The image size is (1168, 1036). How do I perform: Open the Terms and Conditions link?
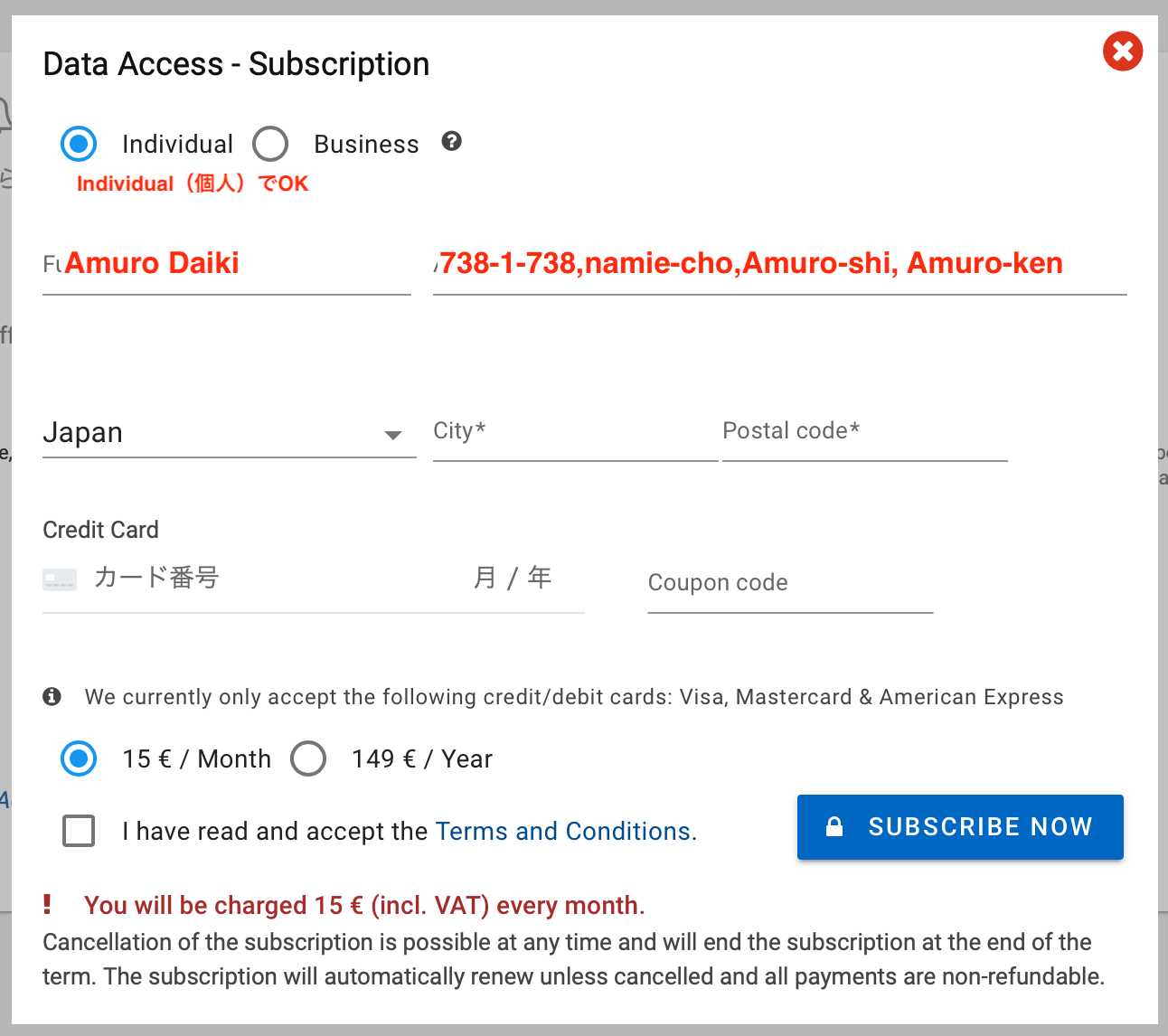click(x=563, y=831)
